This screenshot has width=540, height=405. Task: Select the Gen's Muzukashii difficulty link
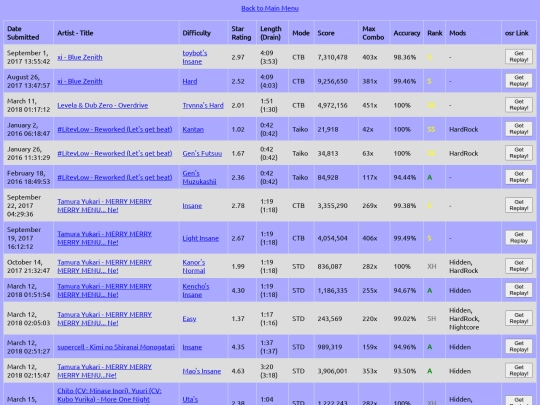pos(199,178)
